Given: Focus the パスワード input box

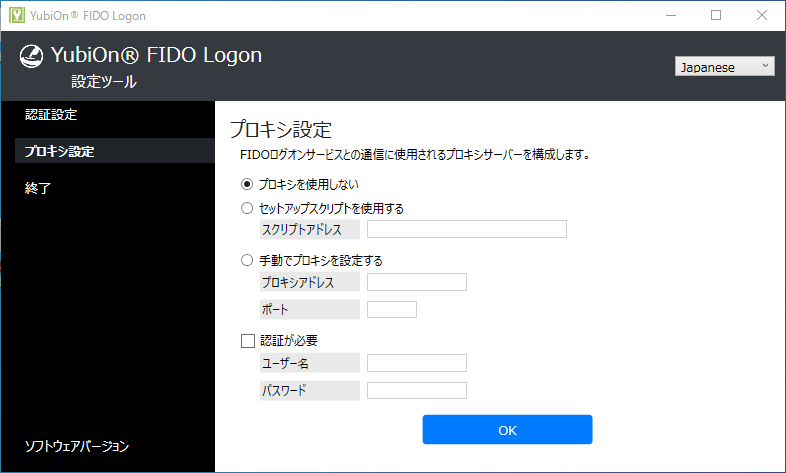Looking at the screenshot, I should [x=416, y=390].
